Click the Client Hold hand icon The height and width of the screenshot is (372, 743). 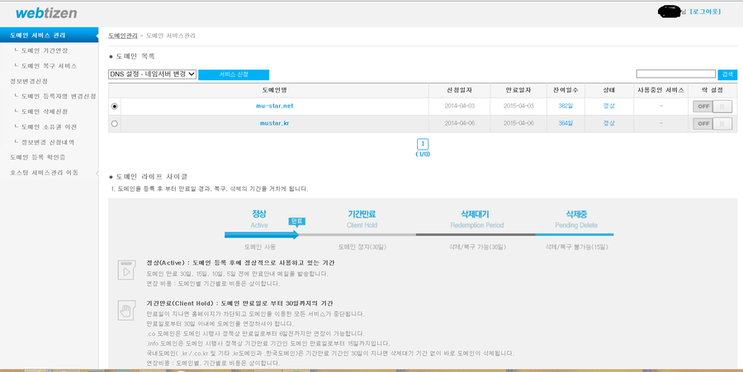(127, 310)
